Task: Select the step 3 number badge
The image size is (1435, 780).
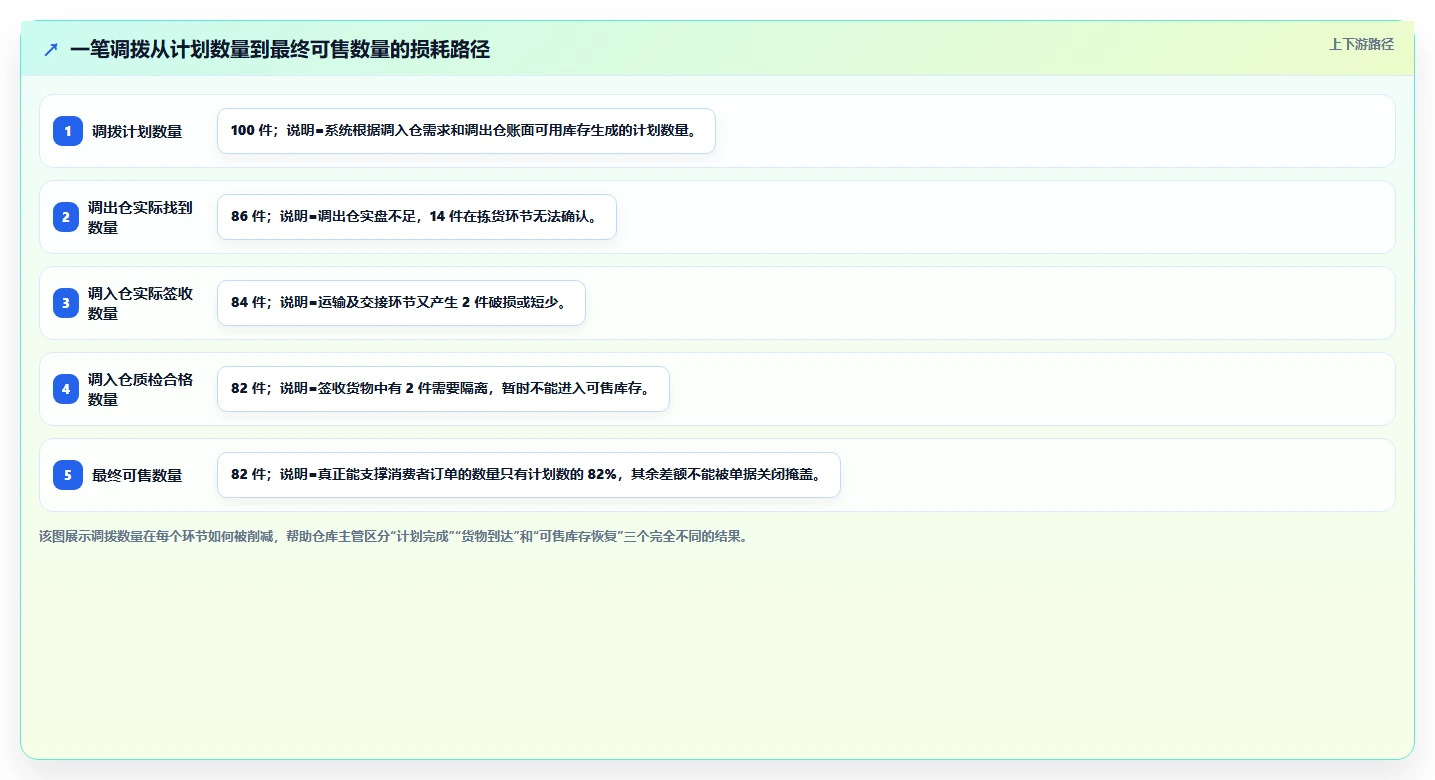Action: (x=66, y=303)
